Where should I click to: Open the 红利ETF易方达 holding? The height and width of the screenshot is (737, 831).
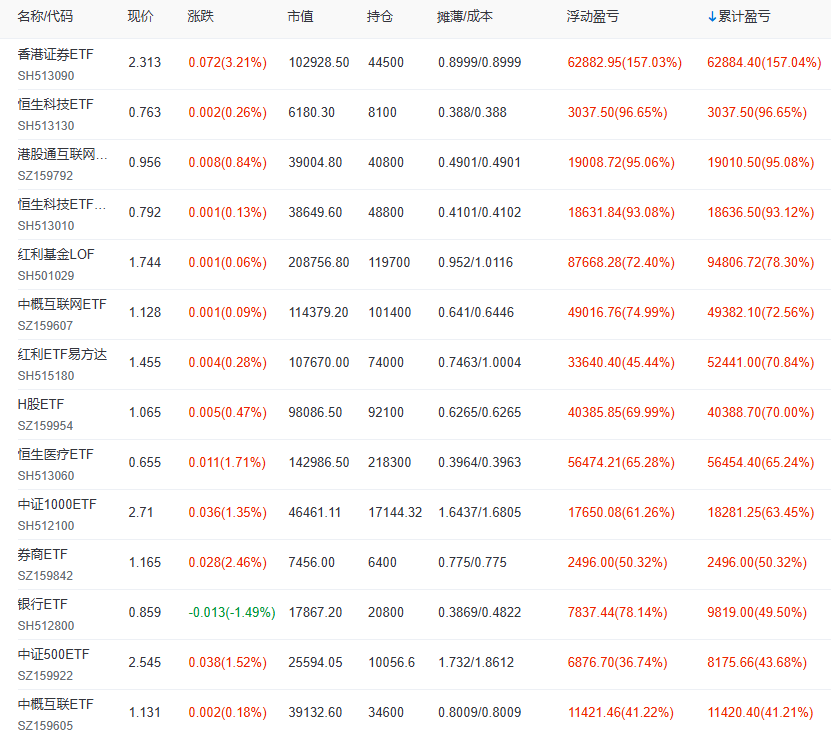(62, 354)
